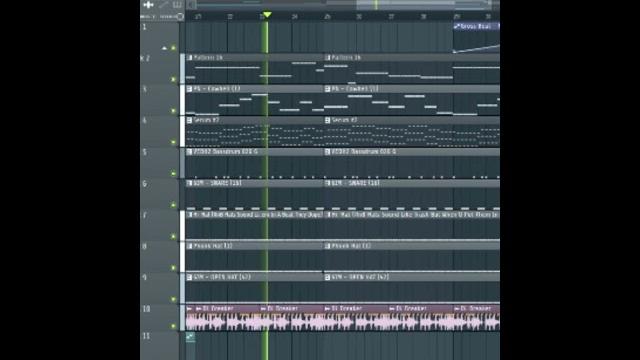
Task: Select second Pattern 26 clip title
Action: click(x=346, y=58)
